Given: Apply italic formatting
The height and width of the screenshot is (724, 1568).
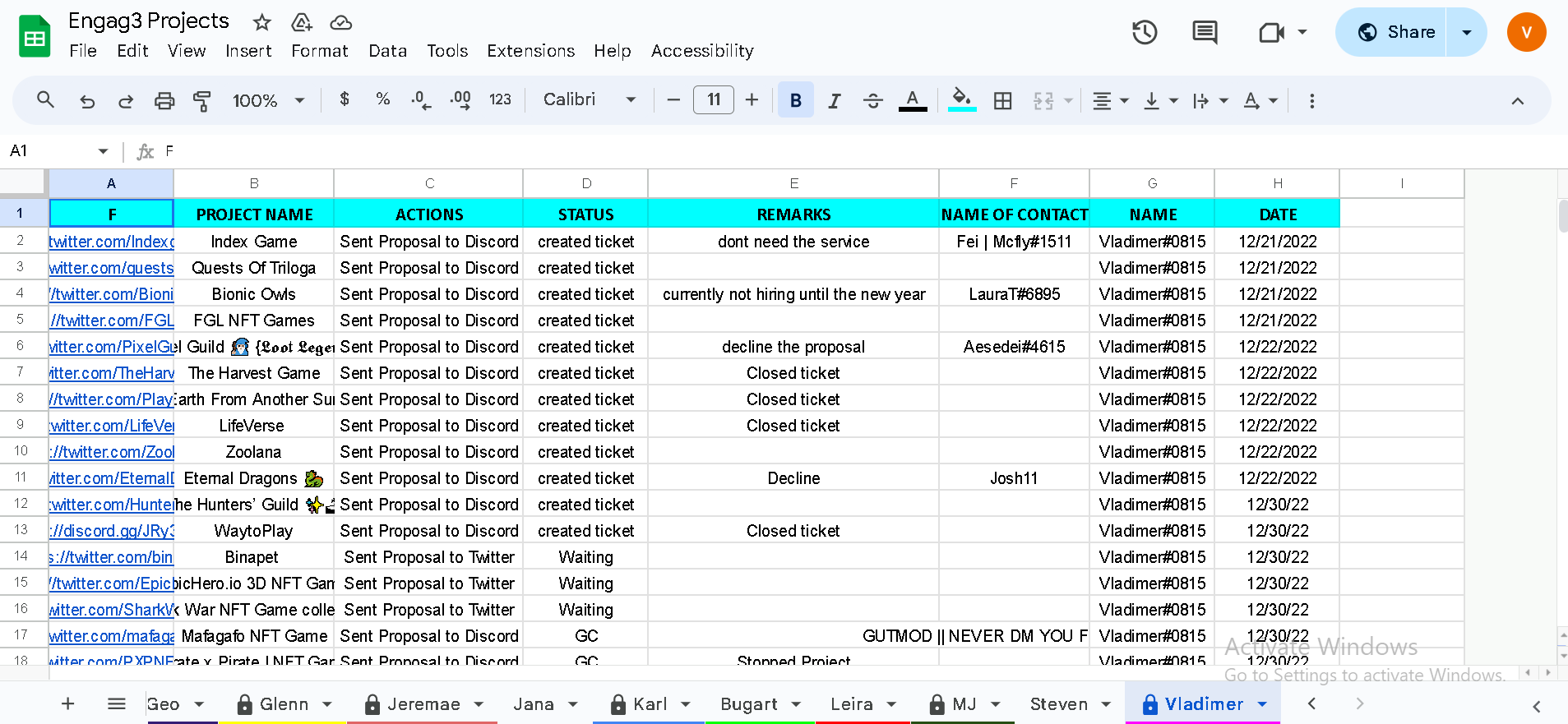Looking at the screenshot, I should pyautogui.click(x=835, y=100).
